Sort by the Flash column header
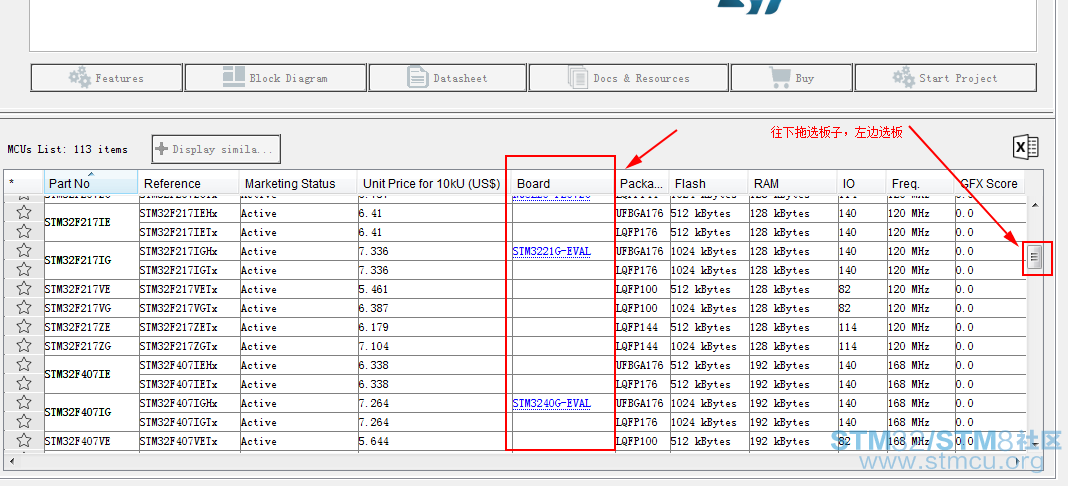The image size is (1068, 486). (x=708, y=183)
